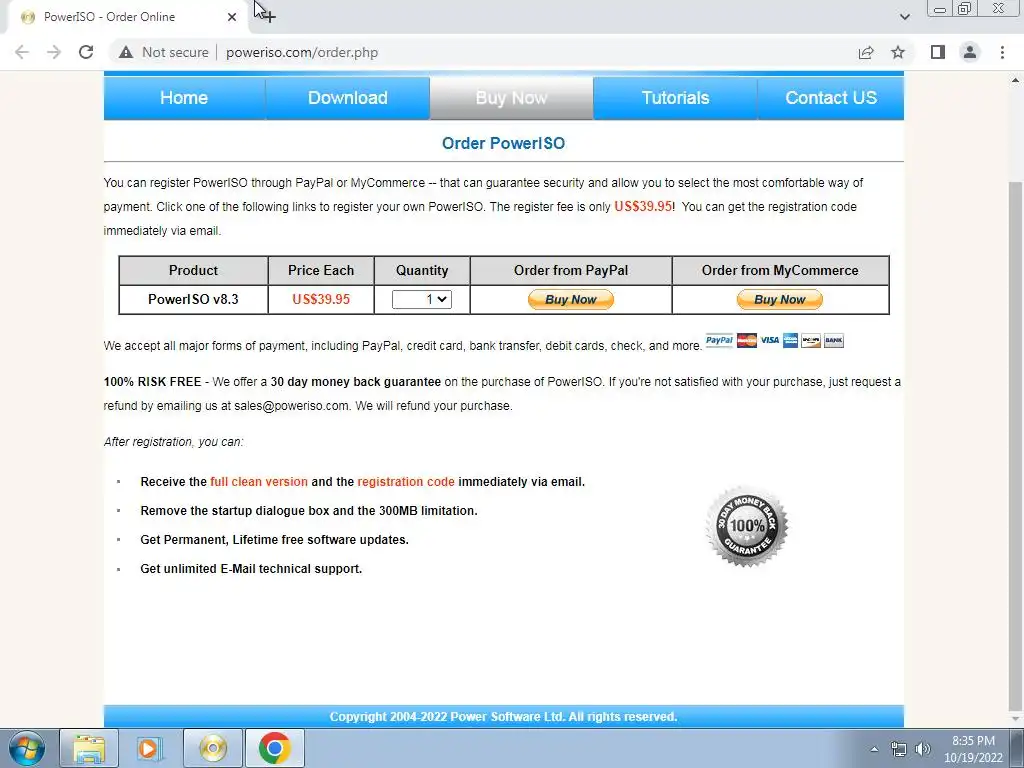Open the Download navigation tab
The height and width of the screenshot is (768, 1024).
[347, 98]
